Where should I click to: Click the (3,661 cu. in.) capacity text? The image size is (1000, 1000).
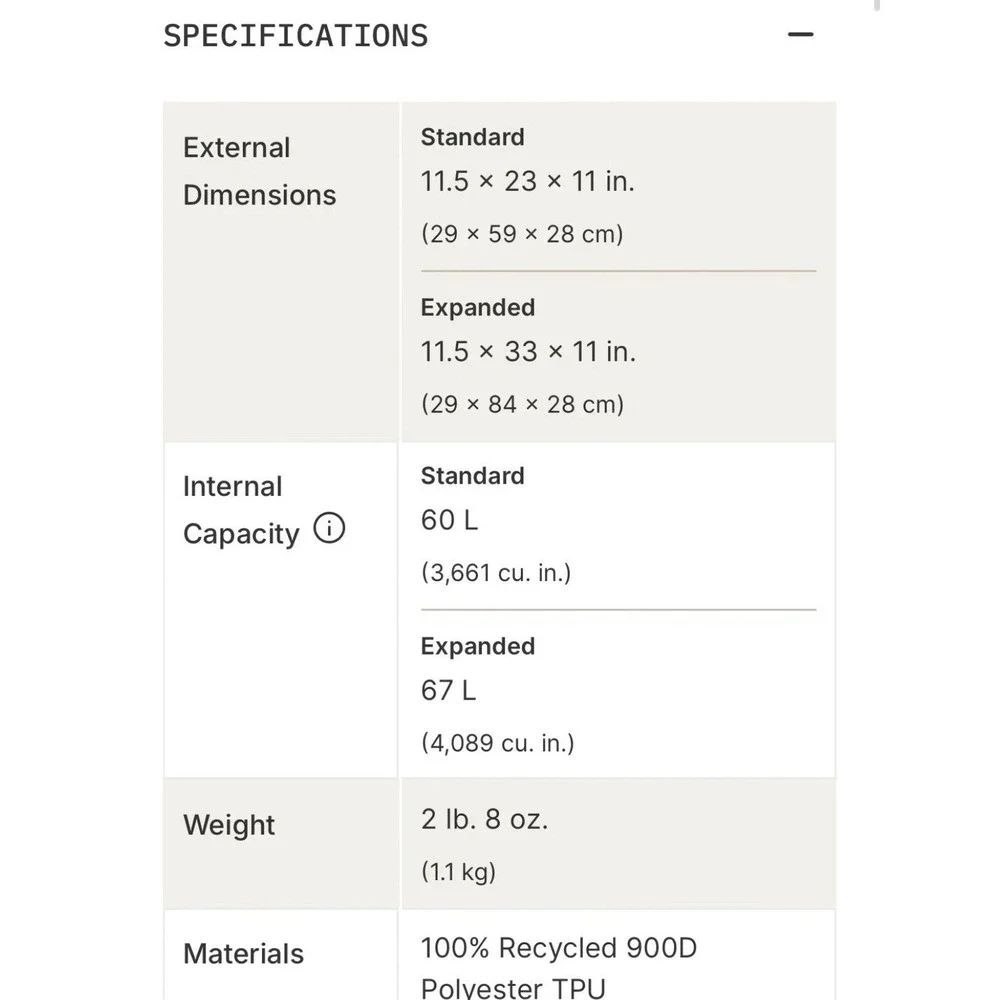[x=496, y=573]
